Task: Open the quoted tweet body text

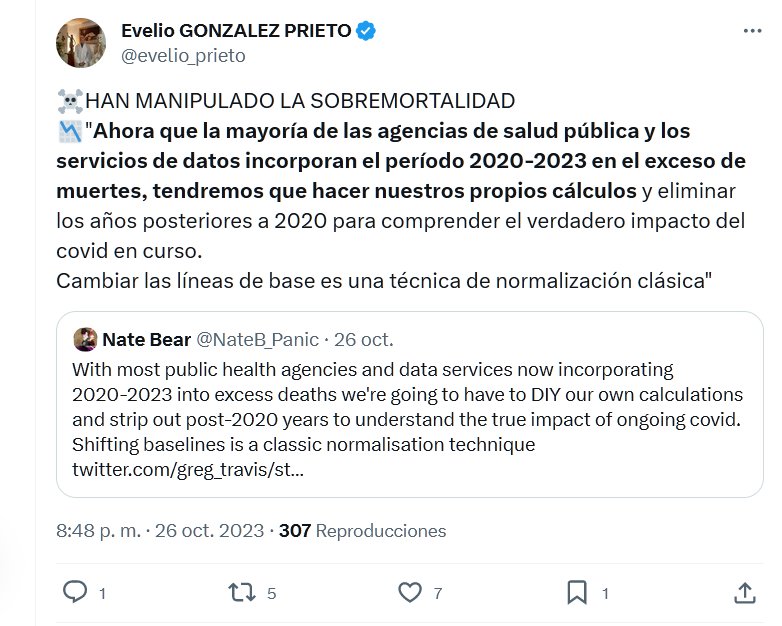Action: (400, 407)
